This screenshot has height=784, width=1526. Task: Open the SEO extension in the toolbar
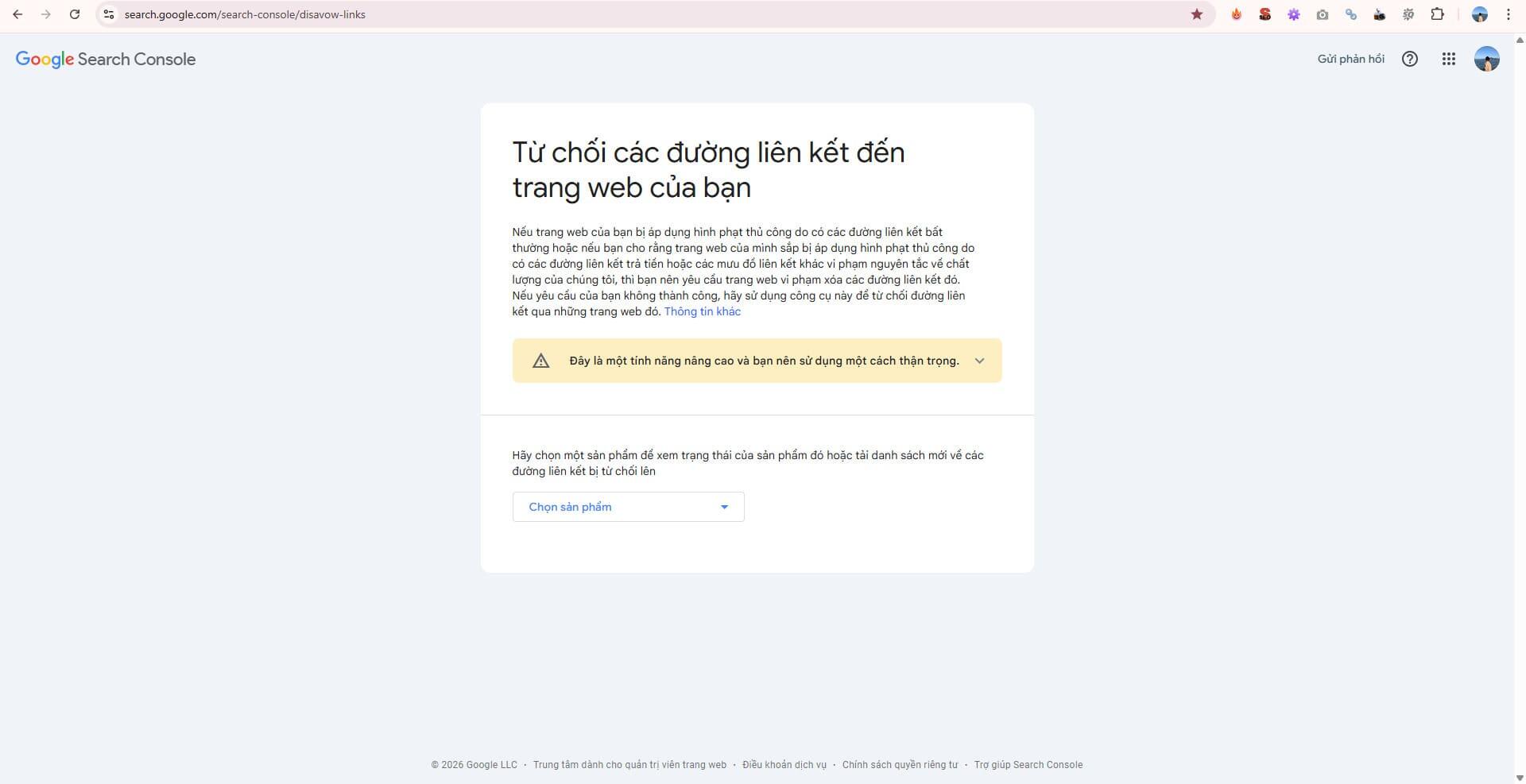coord(1265,14)
